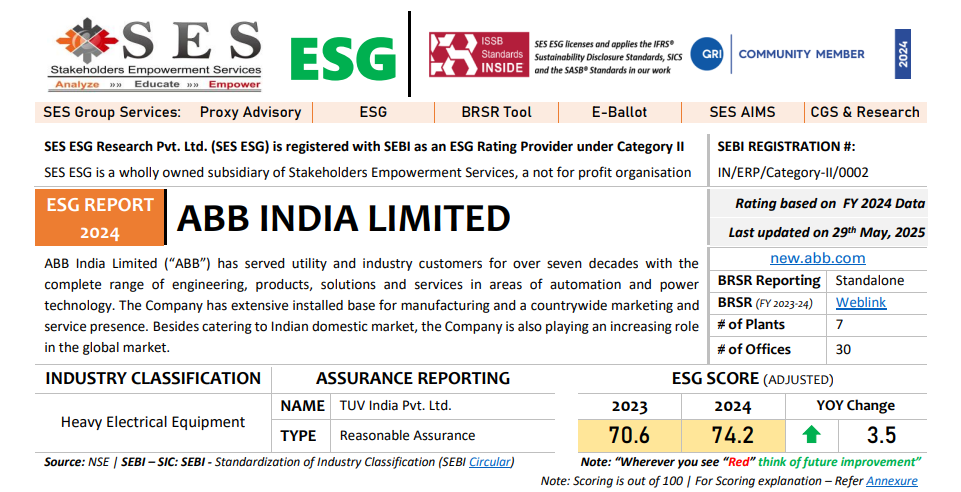The width and height of the screenshot is (961, 492).
Task: Click the '# of Plants' label
Action: coord(751,325)
